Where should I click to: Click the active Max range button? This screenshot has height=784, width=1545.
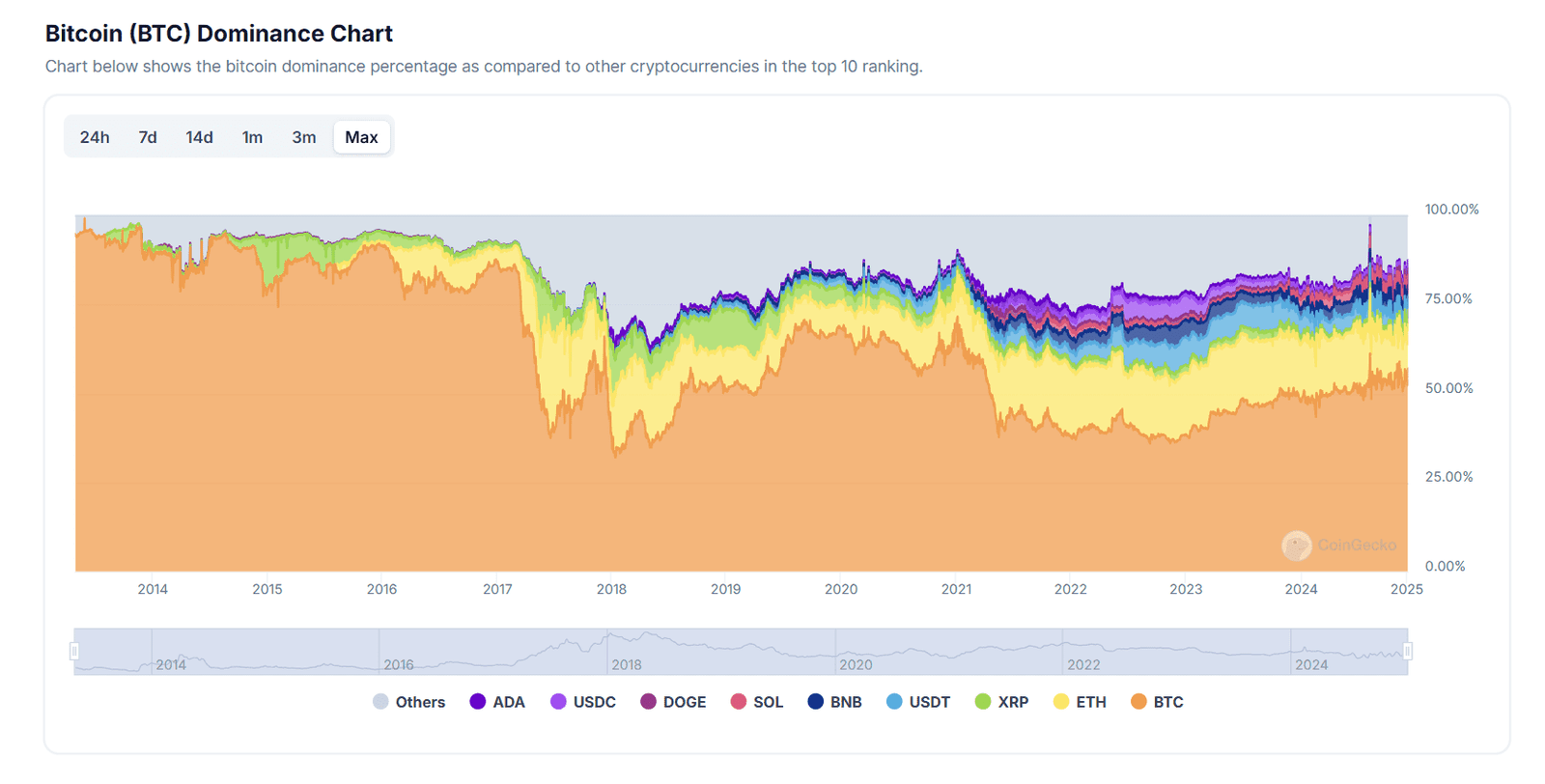[362, 136]
